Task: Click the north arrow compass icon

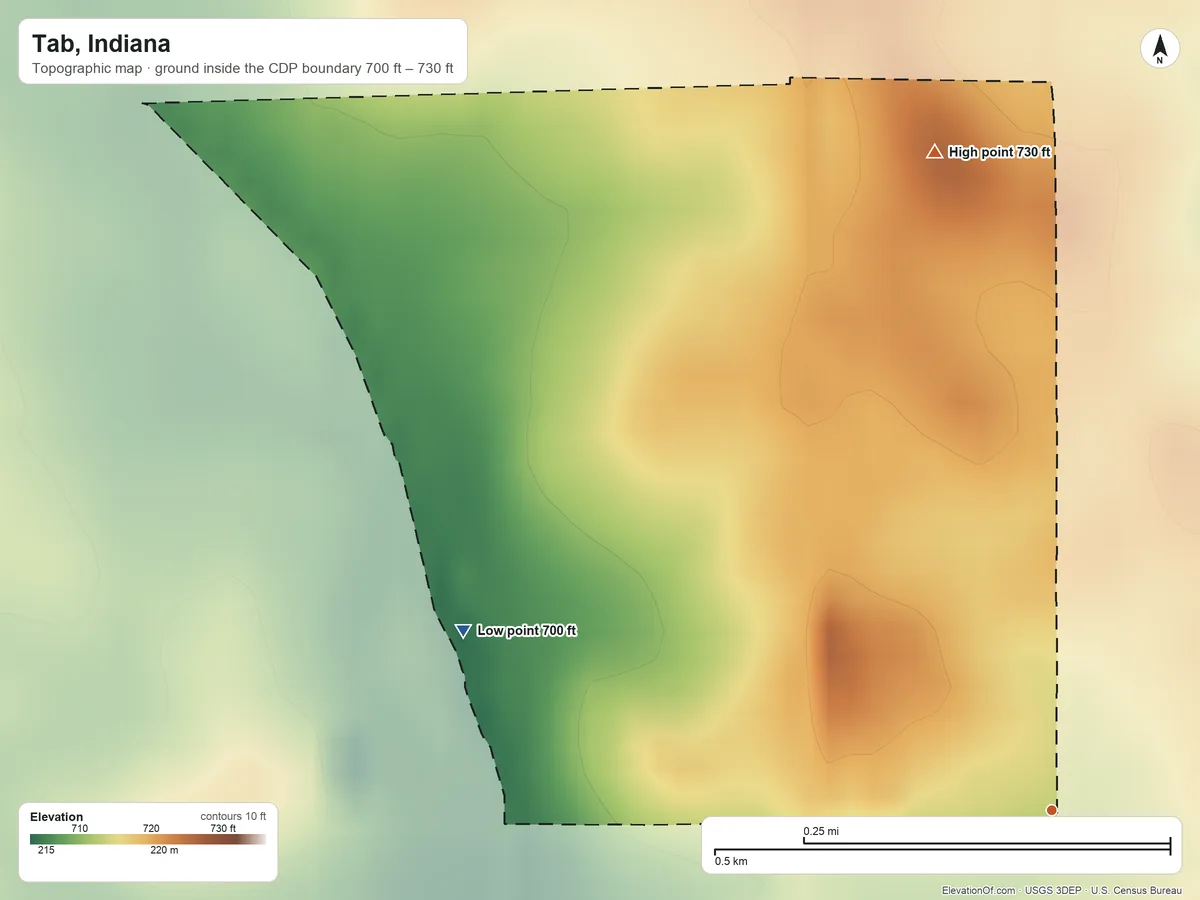Action: pyautogui.click(x=1159, y=49)
